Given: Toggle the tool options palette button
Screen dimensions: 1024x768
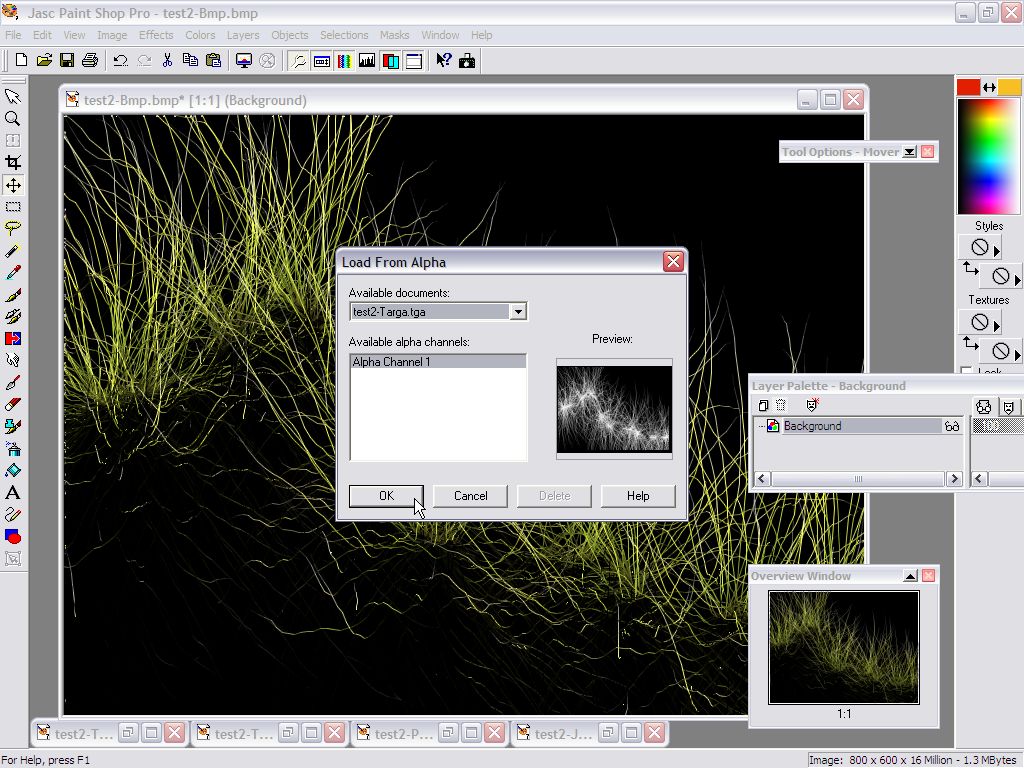Looking at the screenshot, I should tap(322, 61).
